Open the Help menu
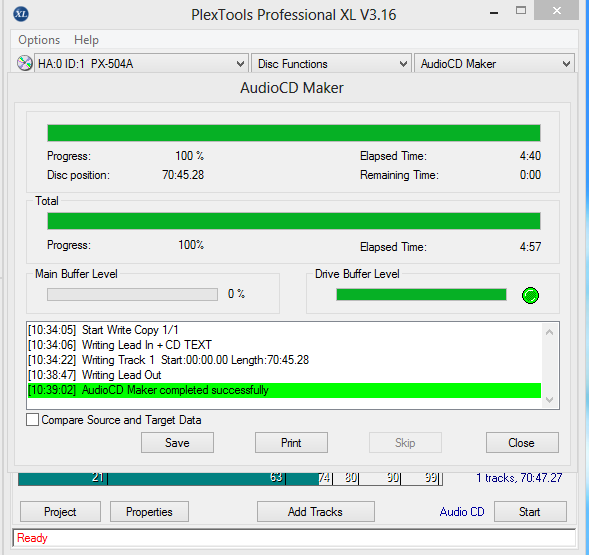Viewport: 589px width, 555px height. point(86,40)
